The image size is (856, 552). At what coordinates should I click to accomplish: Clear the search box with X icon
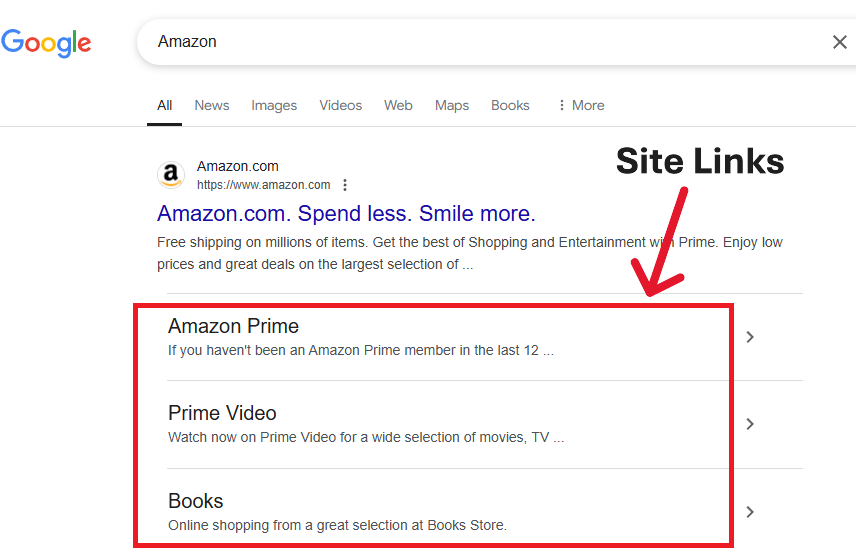click(x=840, y=42)
